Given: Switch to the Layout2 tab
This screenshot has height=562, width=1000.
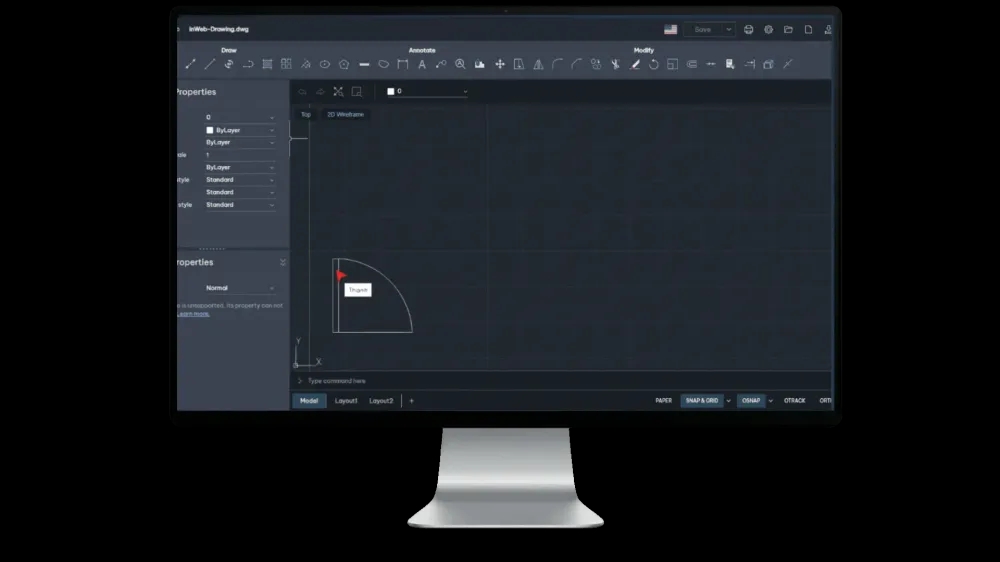Looking at the screenshot, I should pyautogui.click(x=381, y=401).
